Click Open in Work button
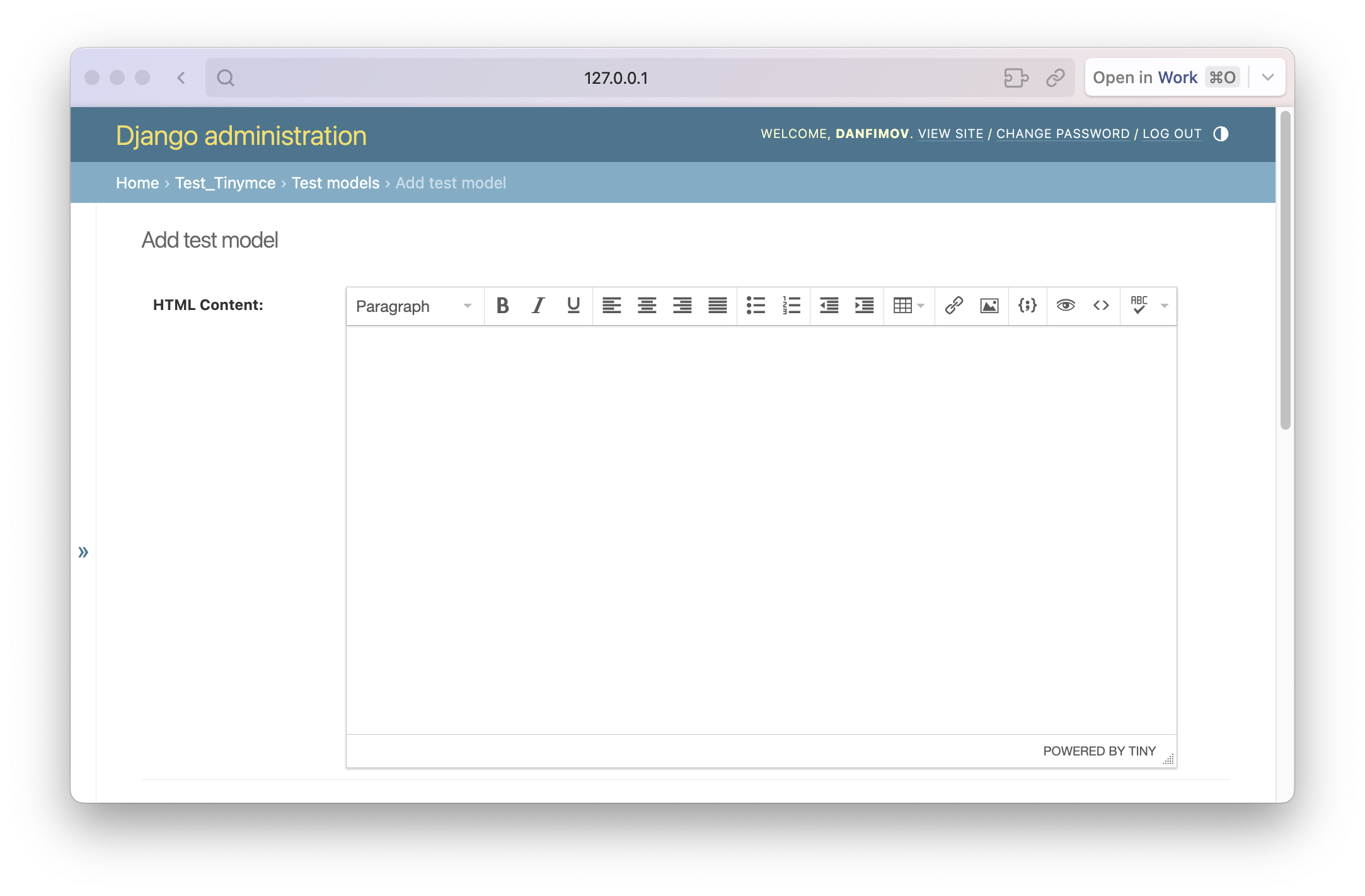The height and width of the screenshot is (896, 1365). point(1166,78)
